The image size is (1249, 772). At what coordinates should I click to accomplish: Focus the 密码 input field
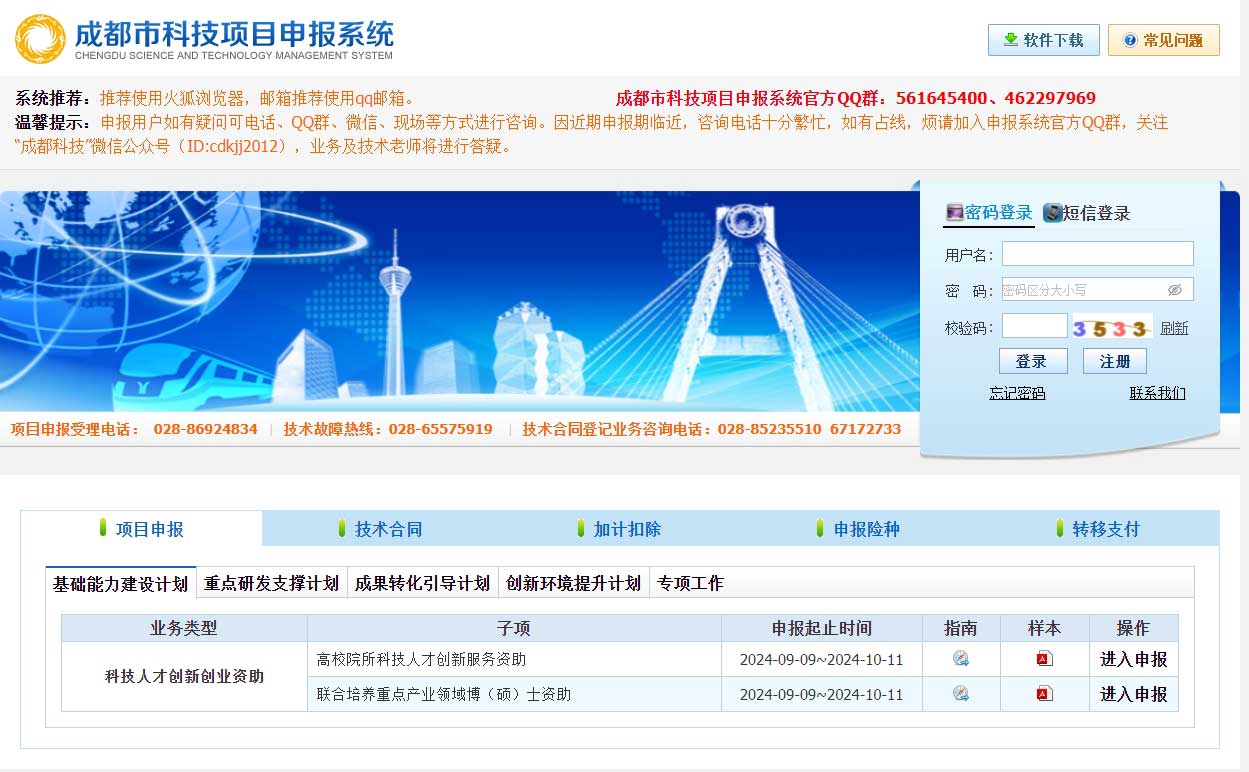(1097, 290)
